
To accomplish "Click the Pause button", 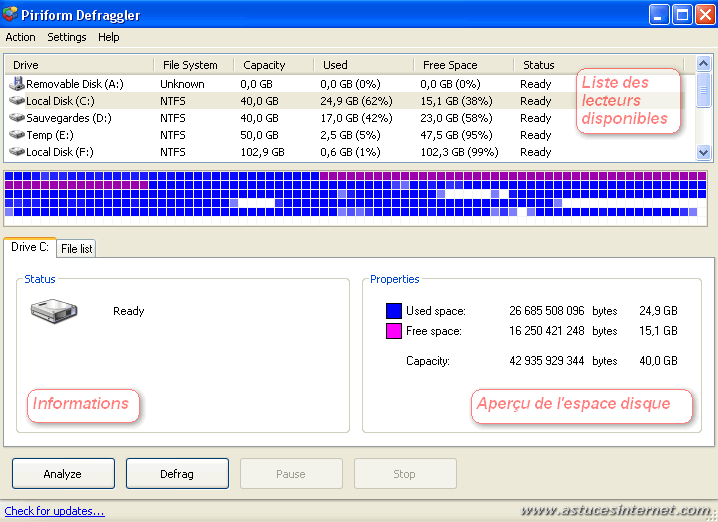I will coord(291,474).
